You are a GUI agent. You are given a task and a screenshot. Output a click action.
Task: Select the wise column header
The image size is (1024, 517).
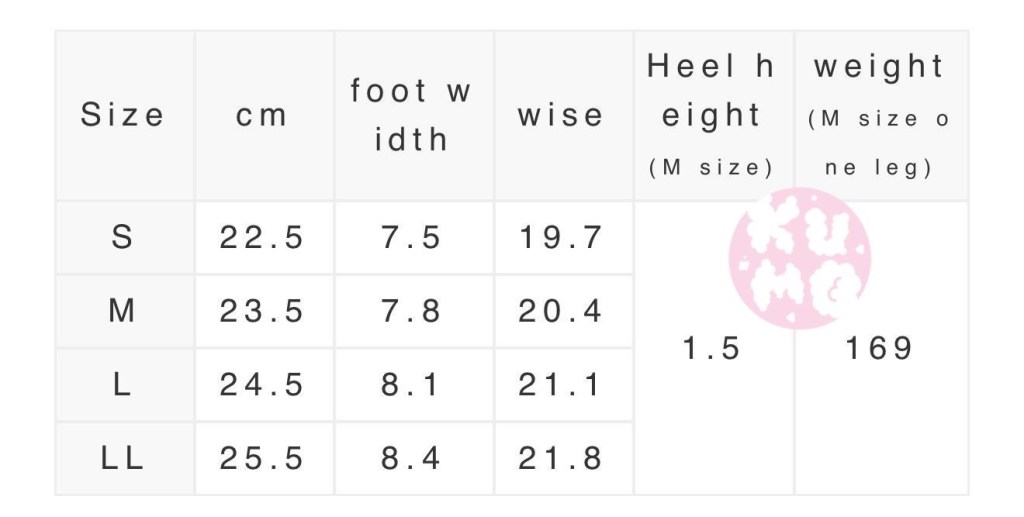pyautogui.click(x=561, y=115)
